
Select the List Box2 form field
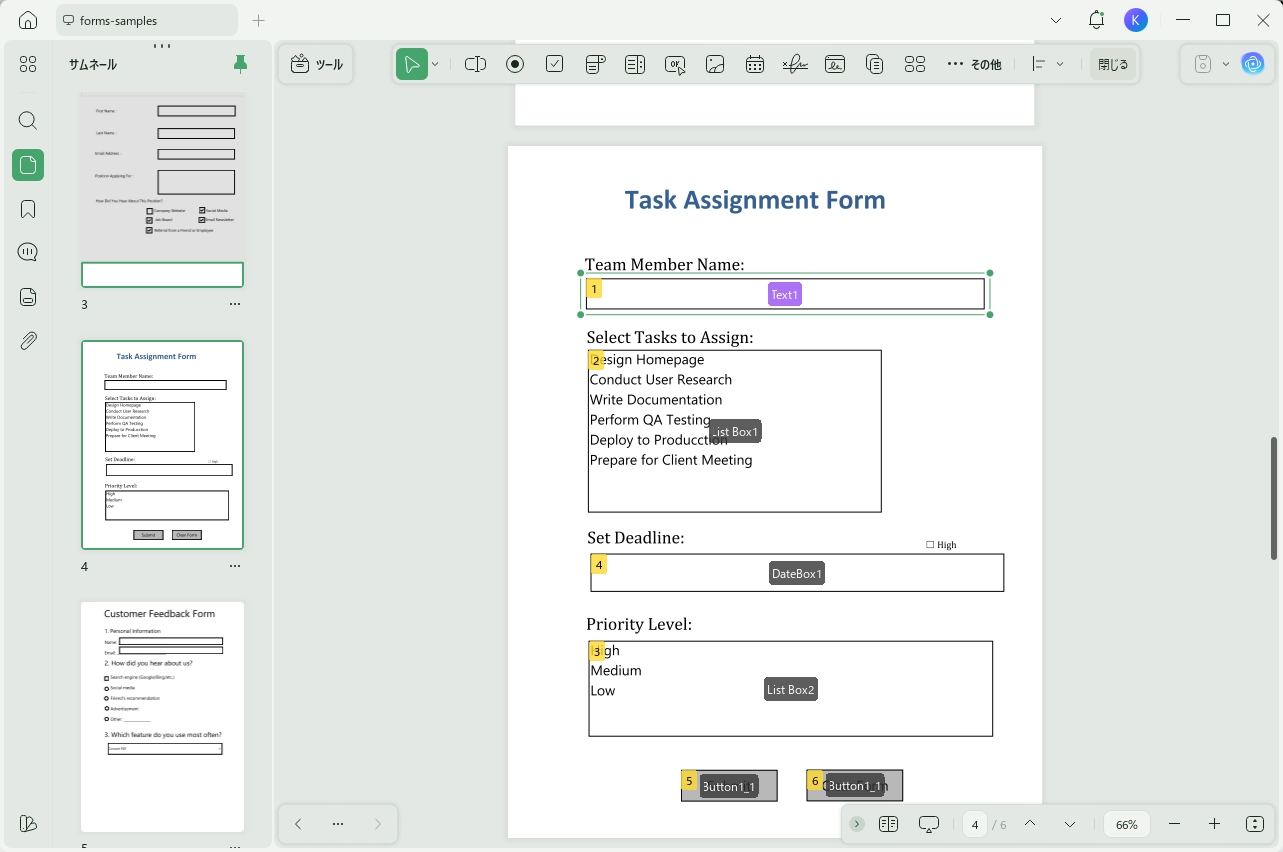[791, 689]
